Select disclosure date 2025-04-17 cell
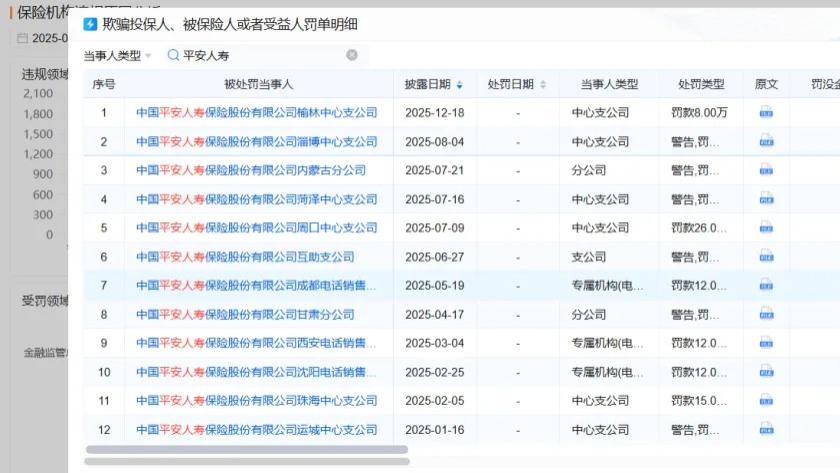Viewport: 840px width, 473px height. pos(434,314)
